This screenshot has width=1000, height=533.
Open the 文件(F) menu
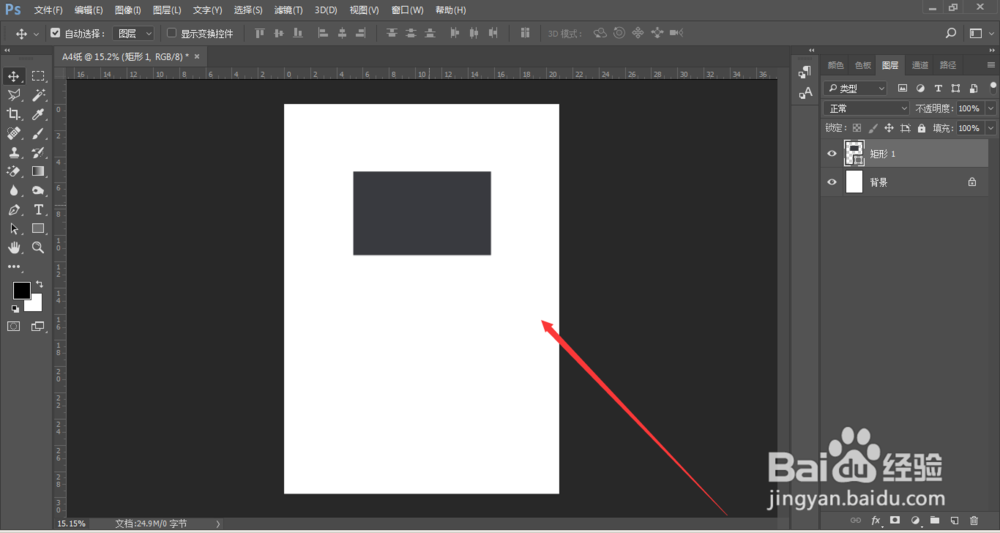point(48,10)
